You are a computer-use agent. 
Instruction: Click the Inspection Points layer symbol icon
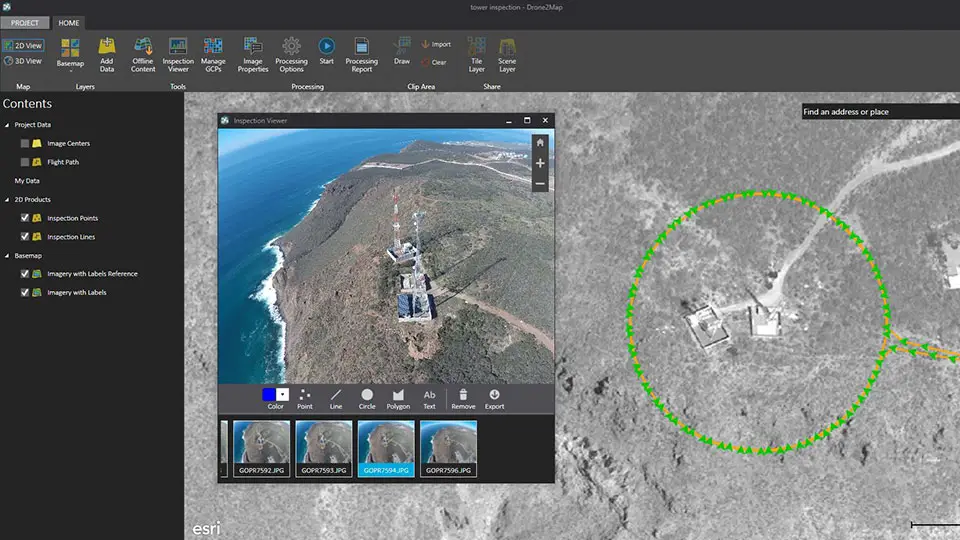click(x=37, y=218)
